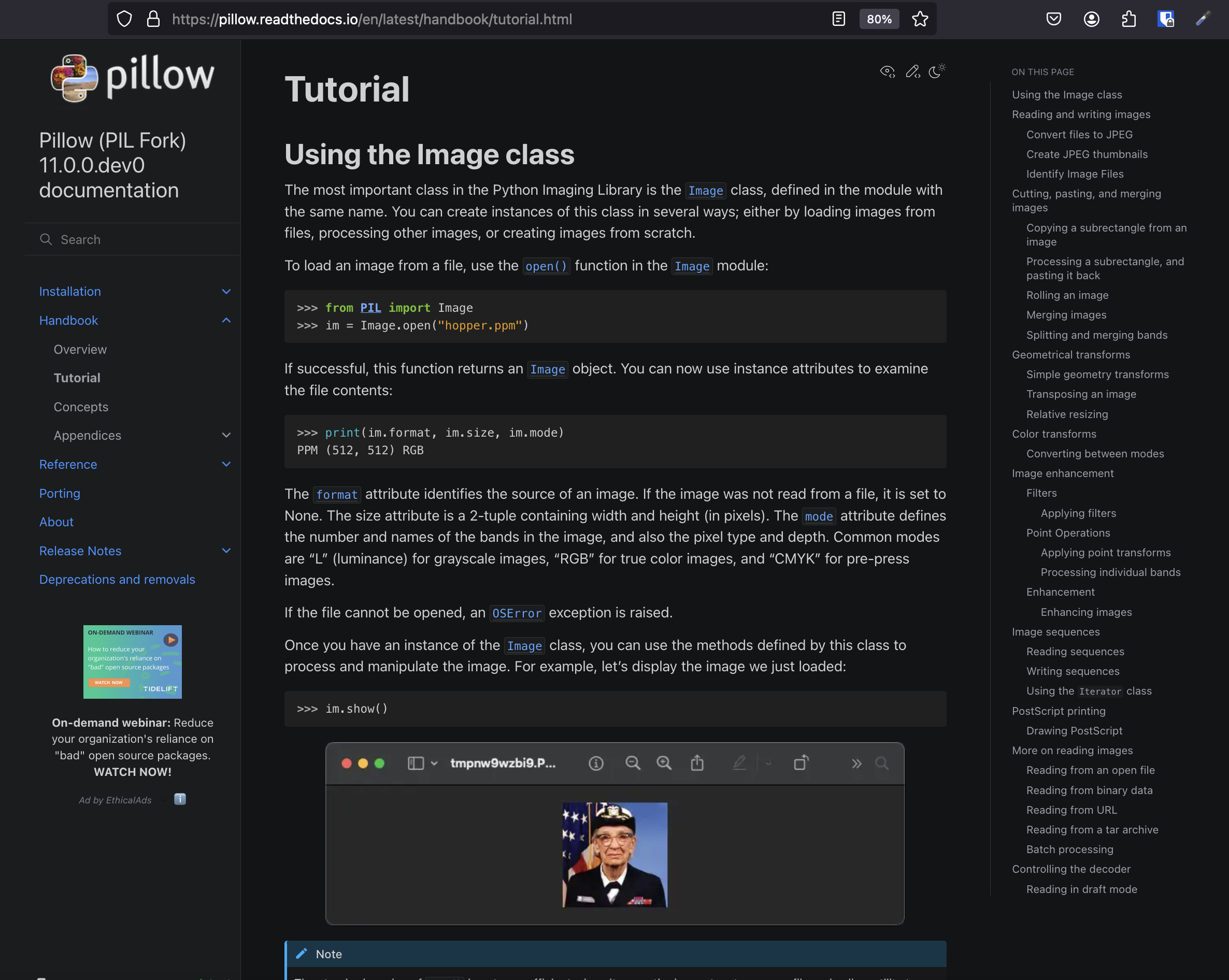The height and width of the screenshot is (980, 1229).
Task: Open the Porting sidebar link
Action: 60,494
